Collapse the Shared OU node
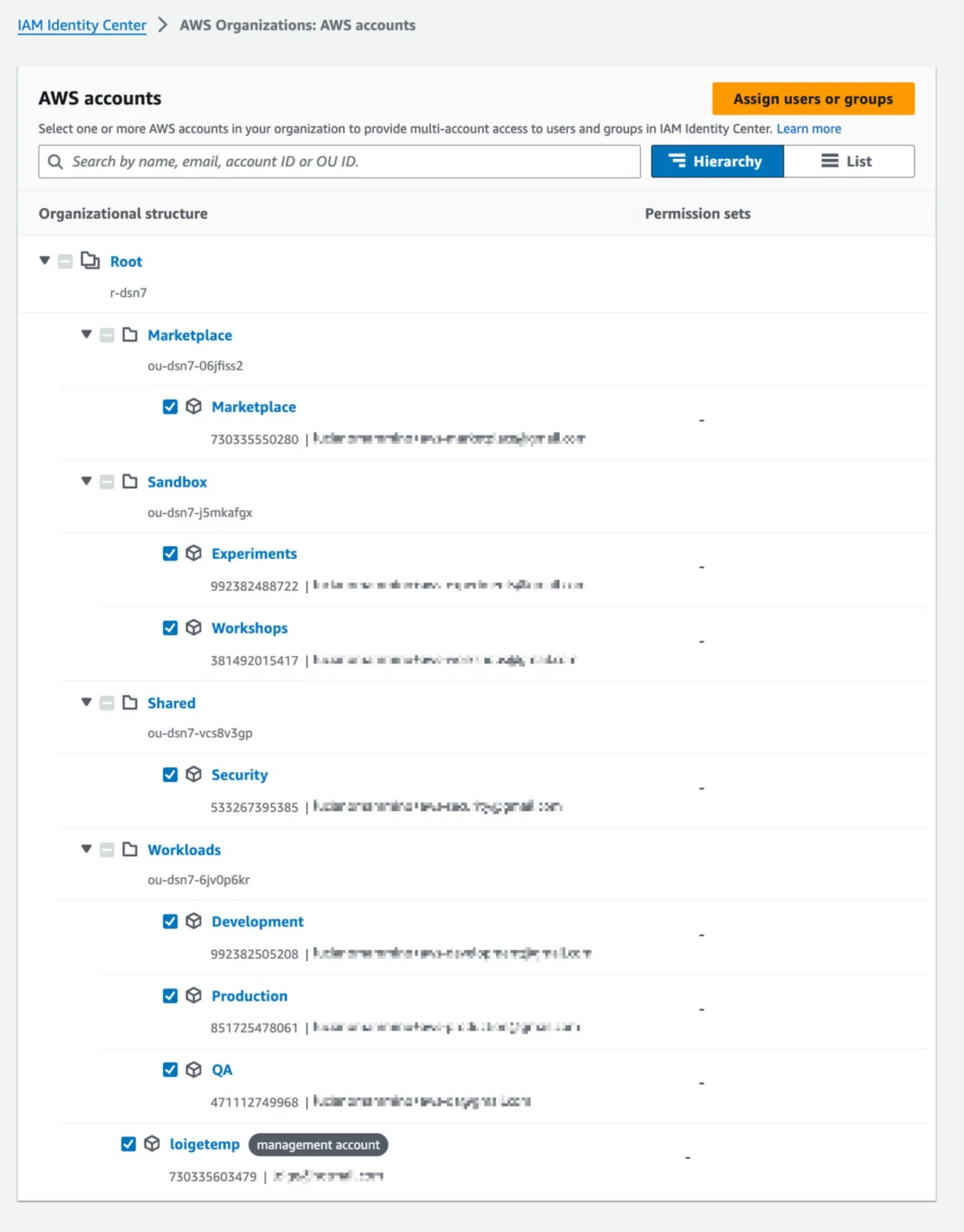Viewport: 964px width, 1232px height. point(86,703)
